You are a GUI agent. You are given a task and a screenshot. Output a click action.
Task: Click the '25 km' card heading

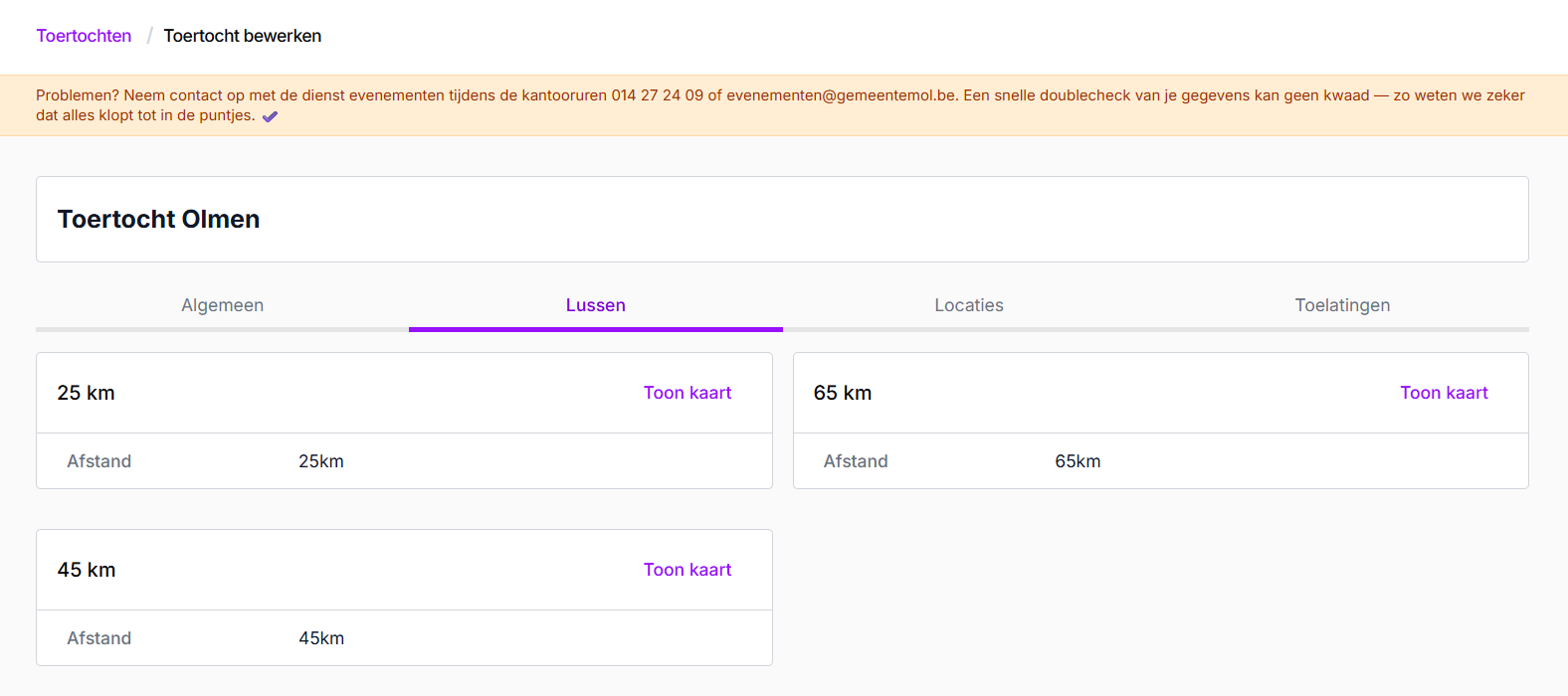[x=86, y=393]
